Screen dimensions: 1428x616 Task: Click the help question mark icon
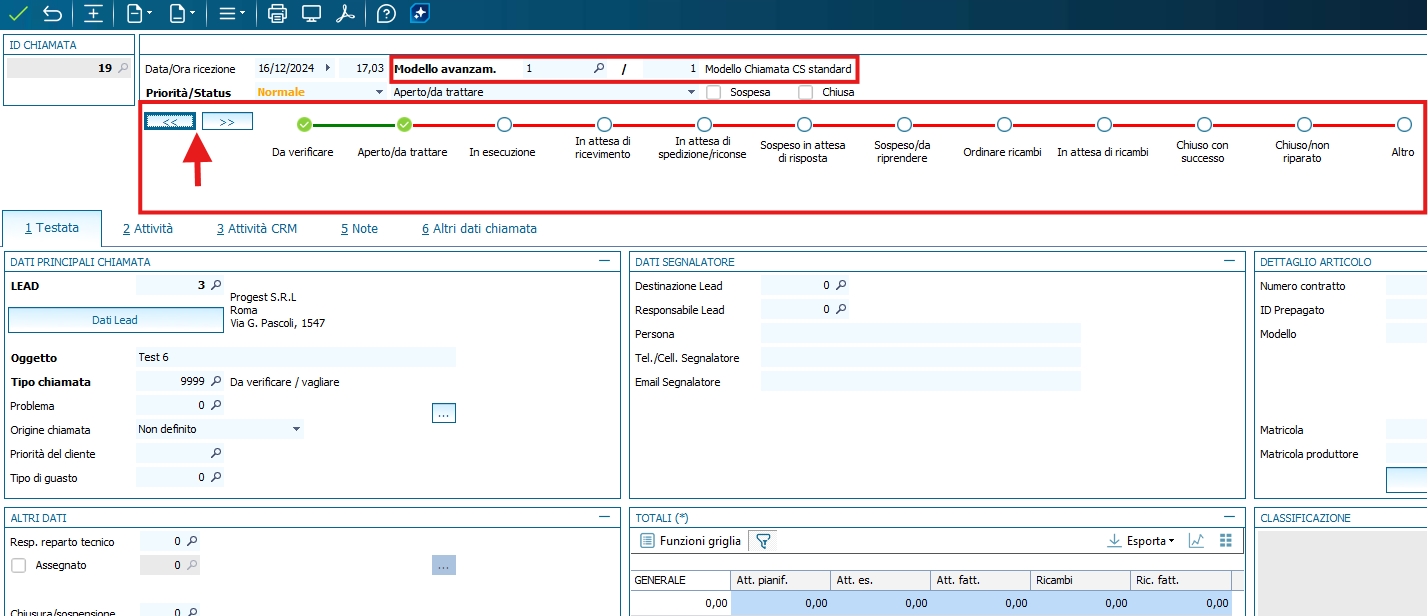point(386,13)
